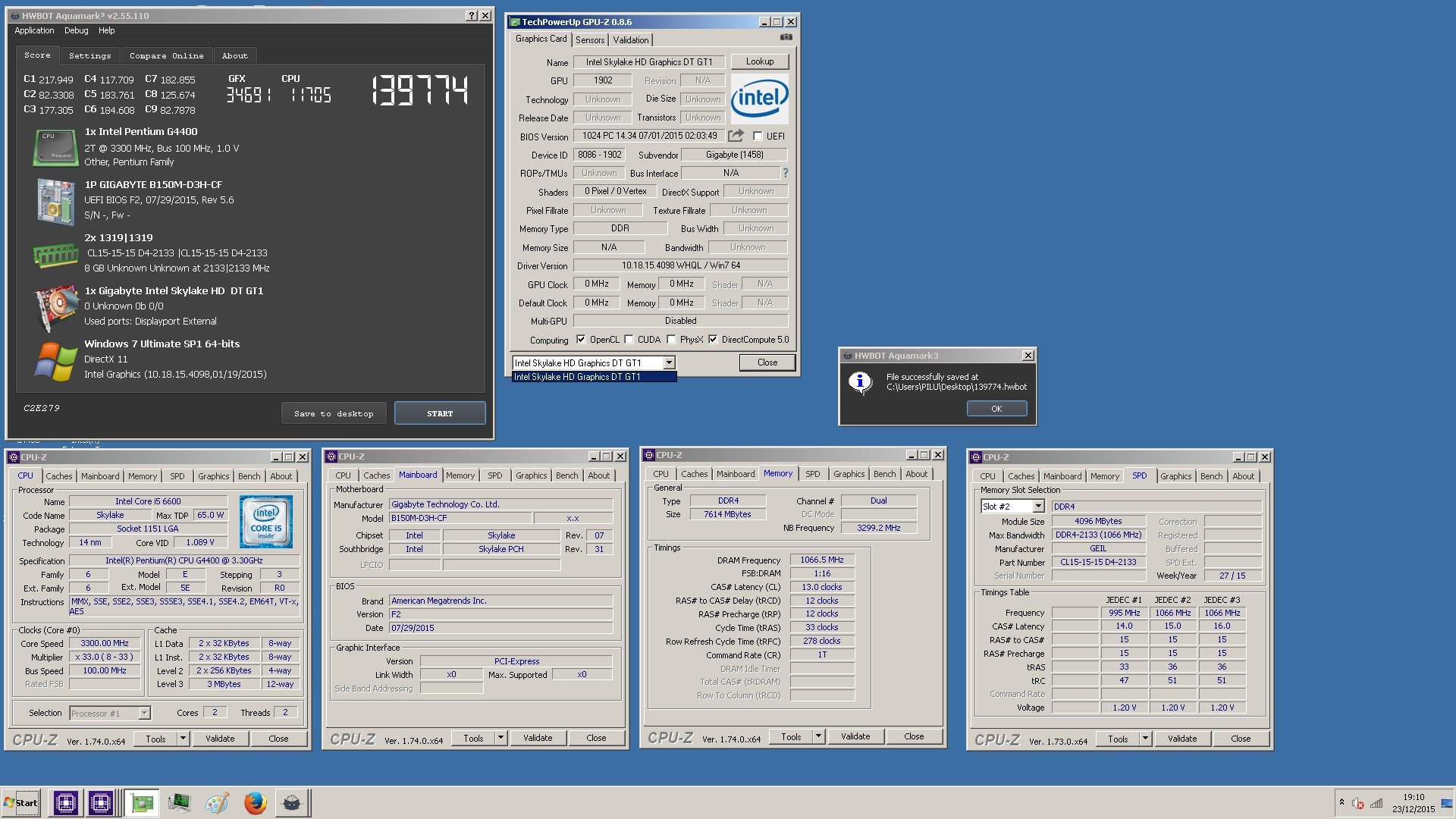Open About tab in Aquamark

[x=235, y=55]
